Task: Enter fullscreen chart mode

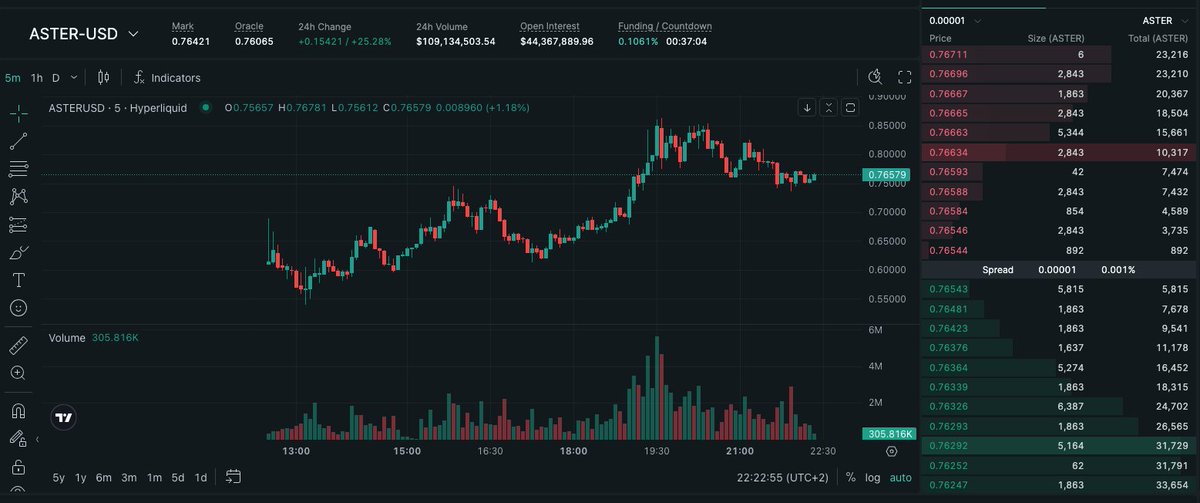Action: tap(905, 77)
